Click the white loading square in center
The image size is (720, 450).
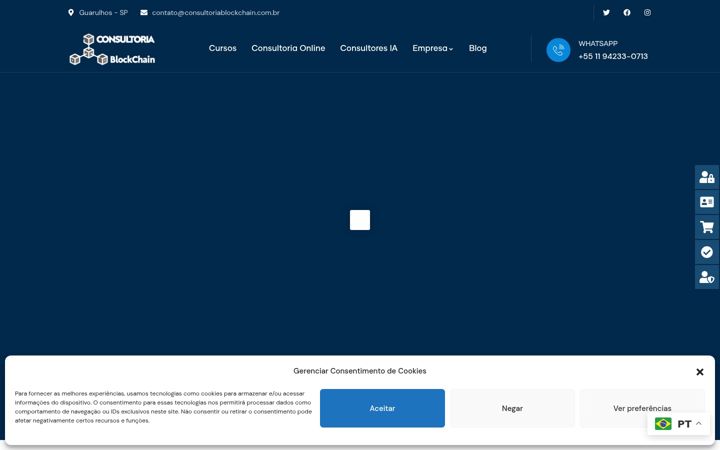pyautogui.click(x=360, y=220)
